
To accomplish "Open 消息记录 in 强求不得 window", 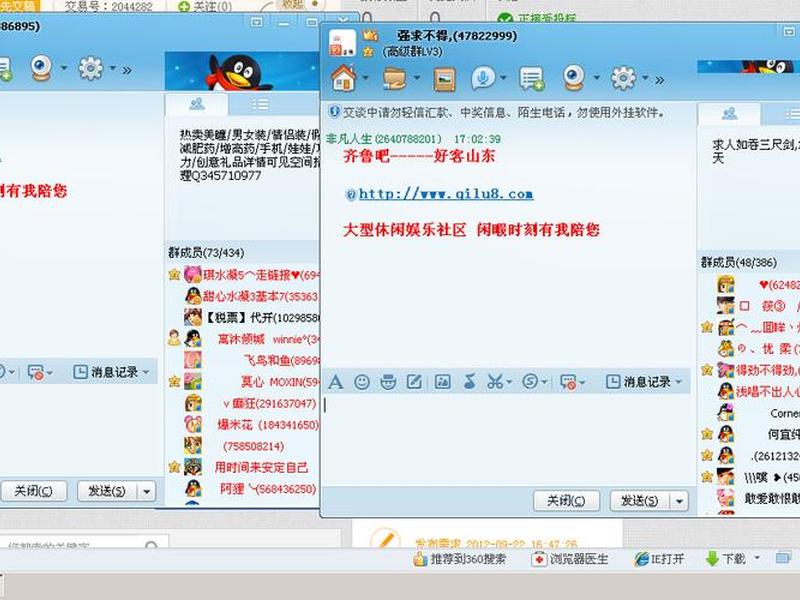I will pyautogui.click(x=644, y=382).
